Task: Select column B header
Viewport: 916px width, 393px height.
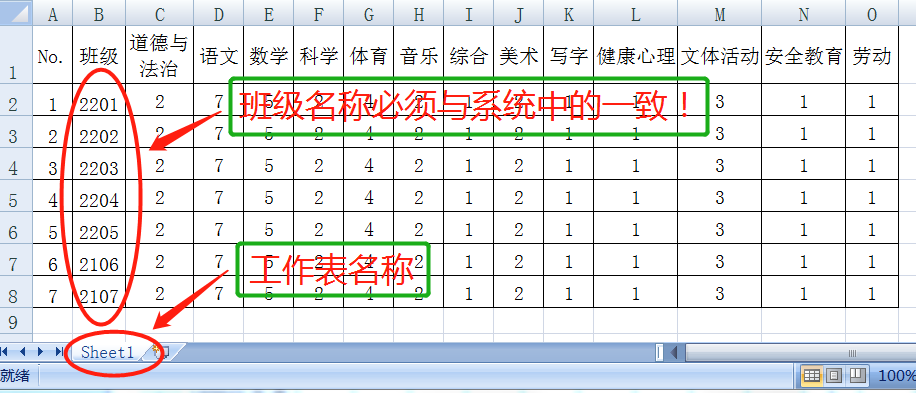Action: pyautogui.click(x=99, y=15)
